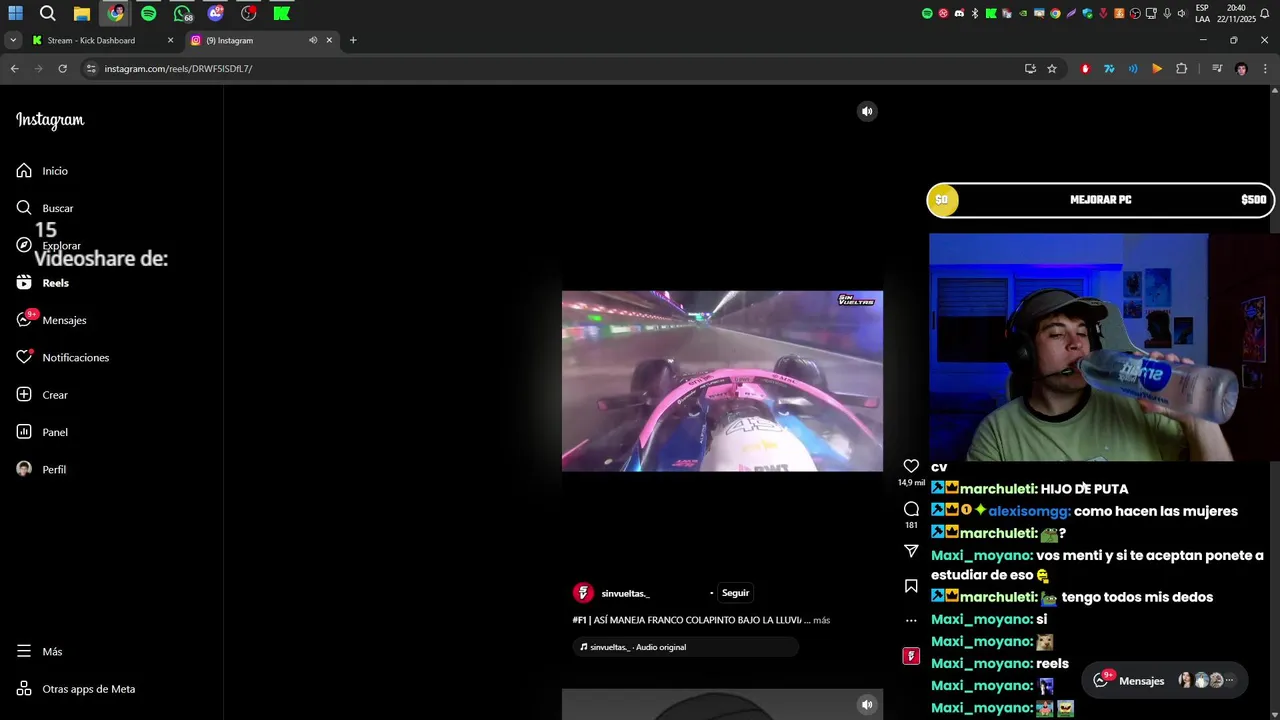This screenshot has width=1280, height=720.
Task: Close the Kick Dashboard tab
Action: pyautogui.click(x=170, y=40)
